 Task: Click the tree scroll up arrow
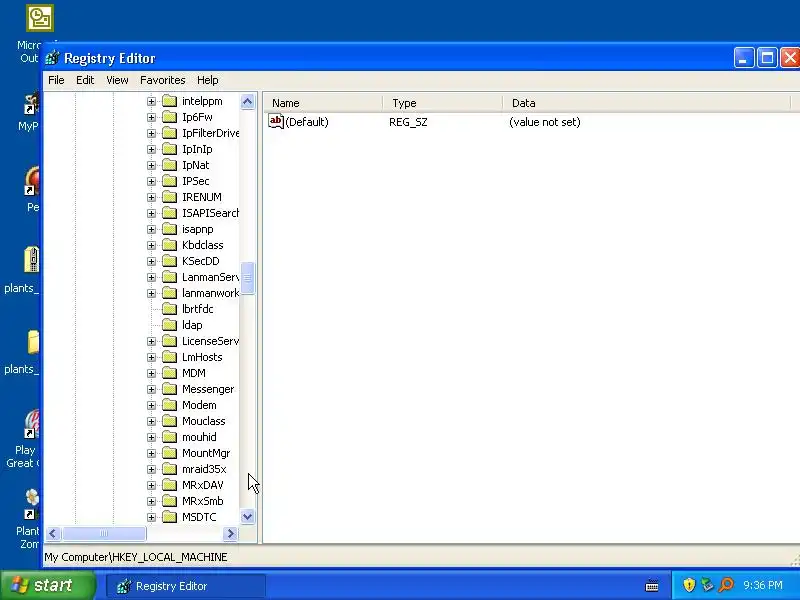click(x=247, y=102)
